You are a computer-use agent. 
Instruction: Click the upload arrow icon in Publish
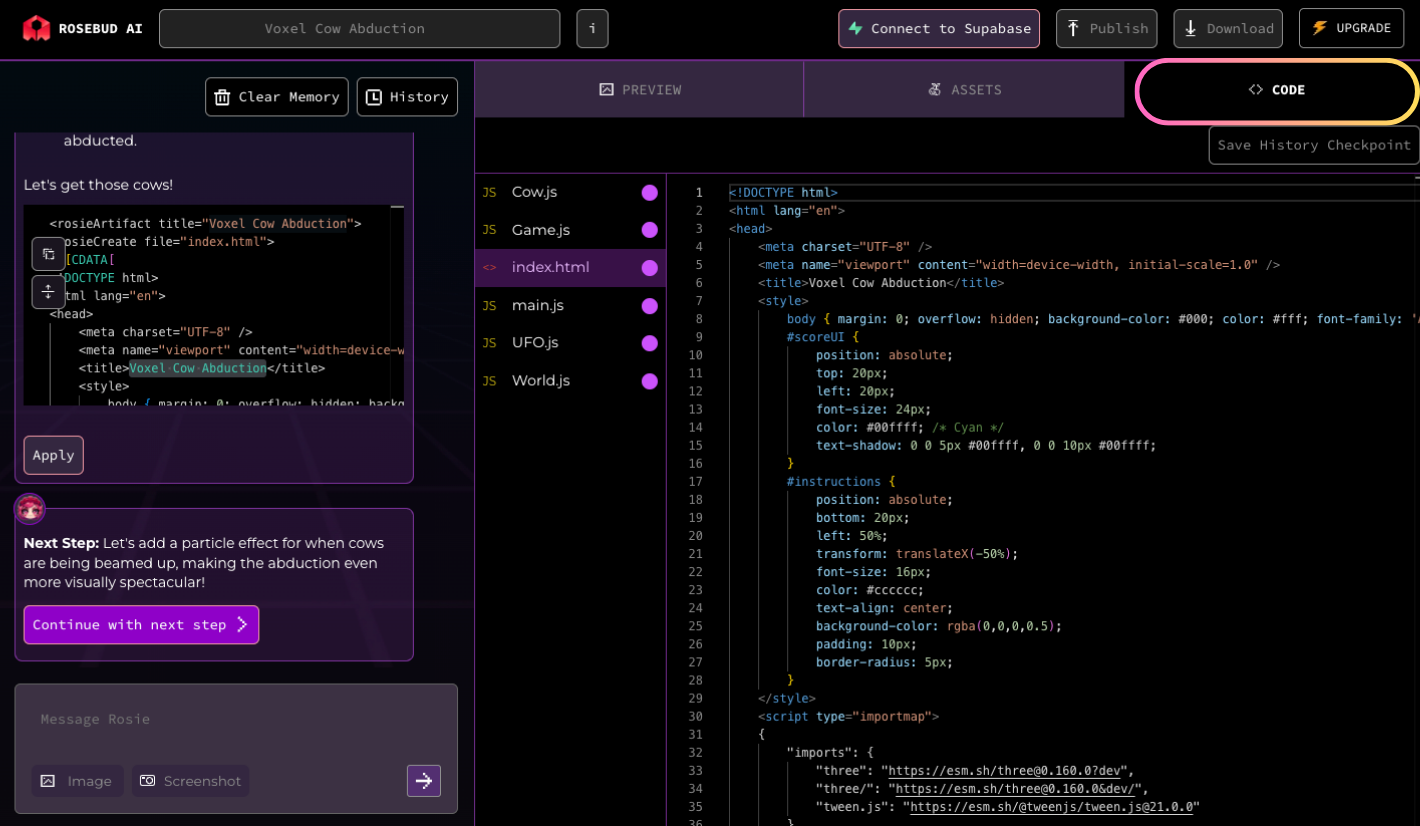pyautogui.click(x=1073, y=29)
